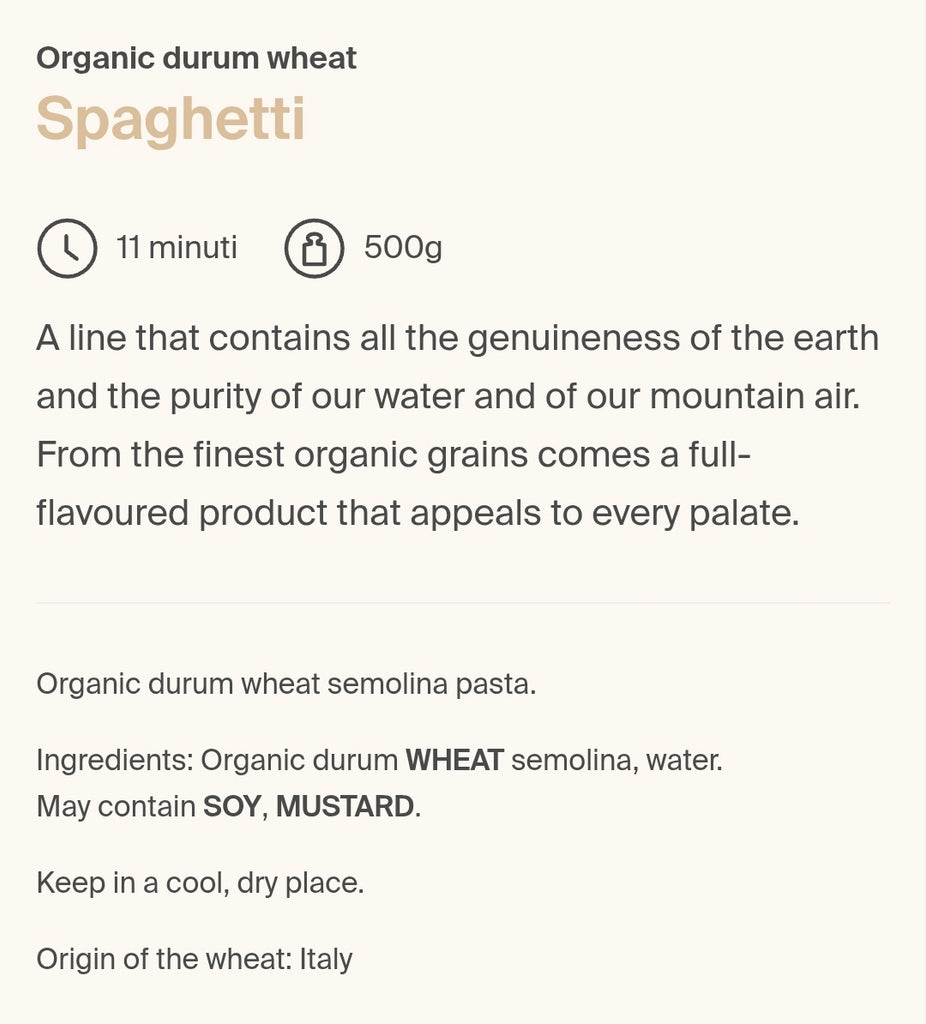
Task: Click the weight package icon
Action: coord(315,248)
